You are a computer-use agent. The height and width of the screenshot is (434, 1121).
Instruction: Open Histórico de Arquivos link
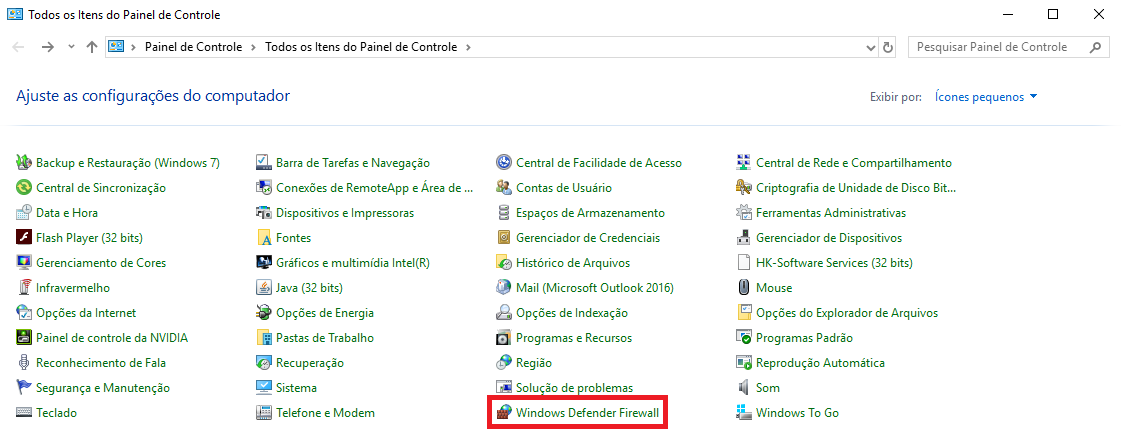[x=573, y=263]
